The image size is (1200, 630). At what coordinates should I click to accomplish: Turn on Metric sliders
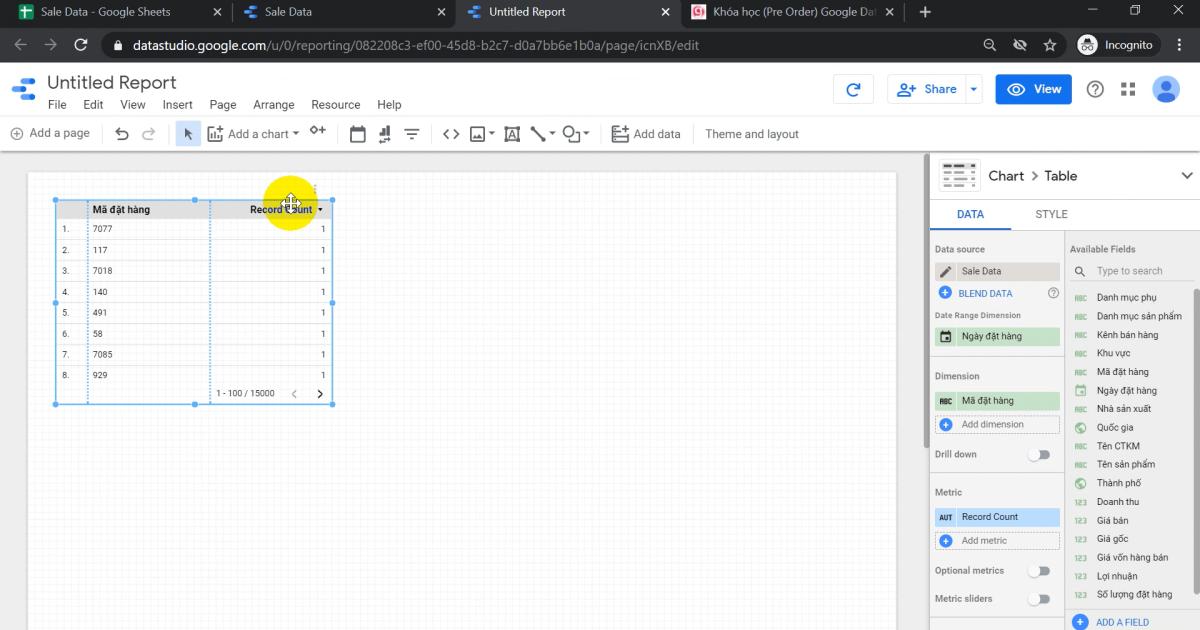coord(1039,598)
